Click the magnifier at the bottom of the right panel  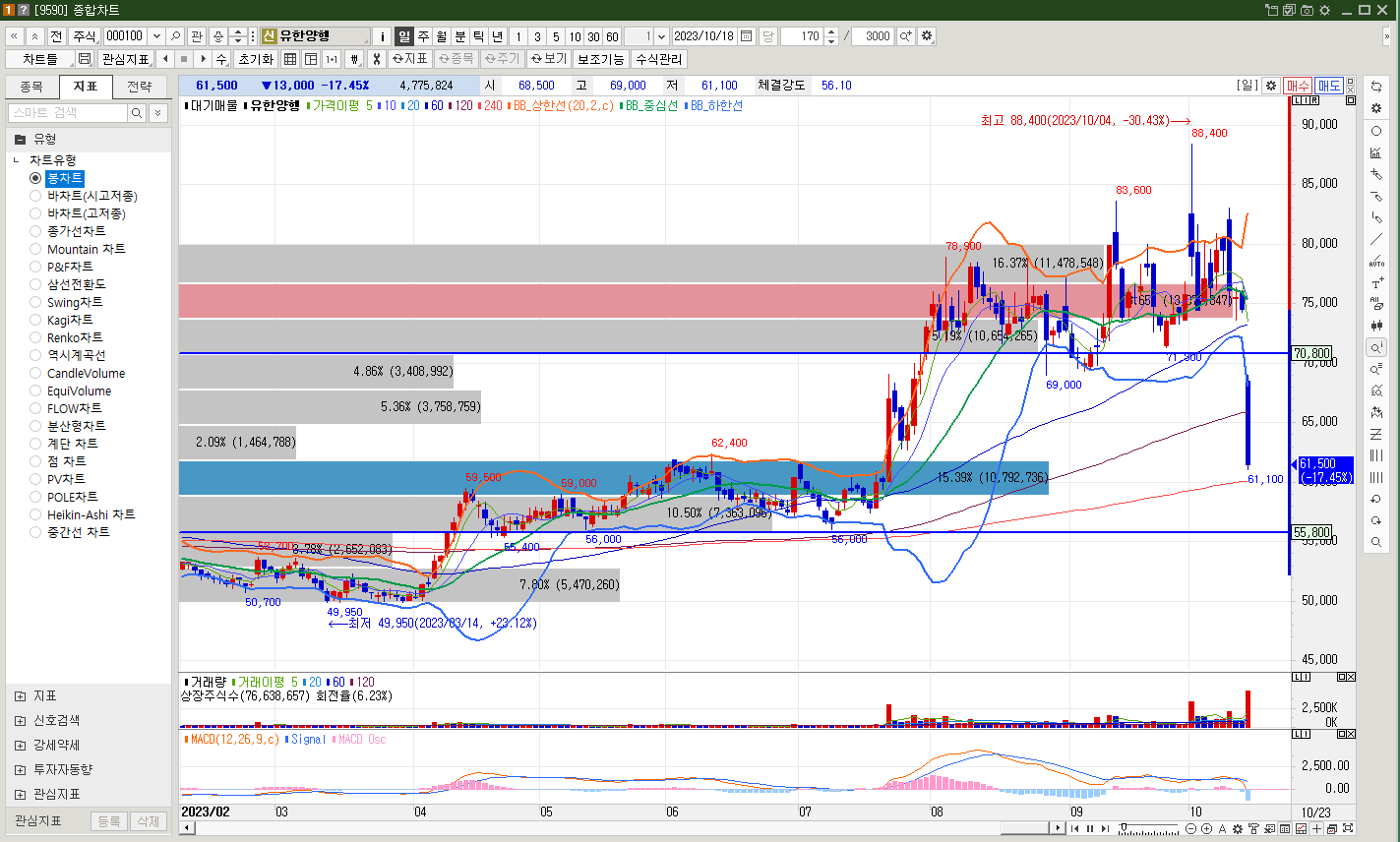[1376, 542]
